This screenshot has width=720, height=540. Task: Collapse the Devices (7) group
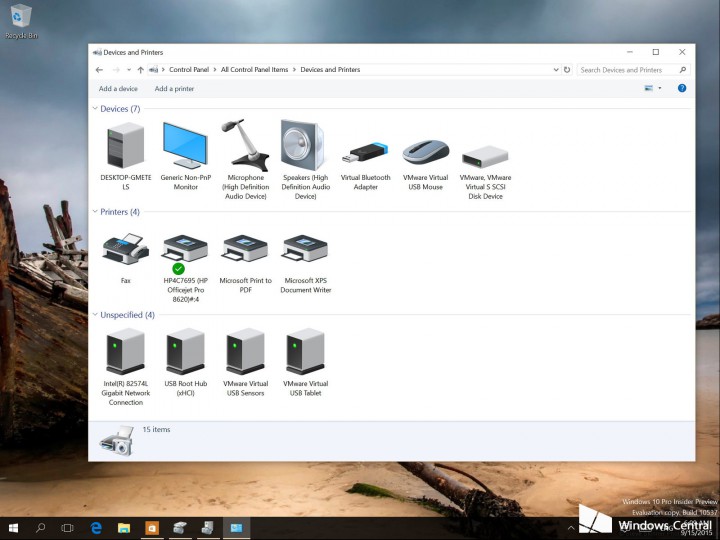coord(95,109)
